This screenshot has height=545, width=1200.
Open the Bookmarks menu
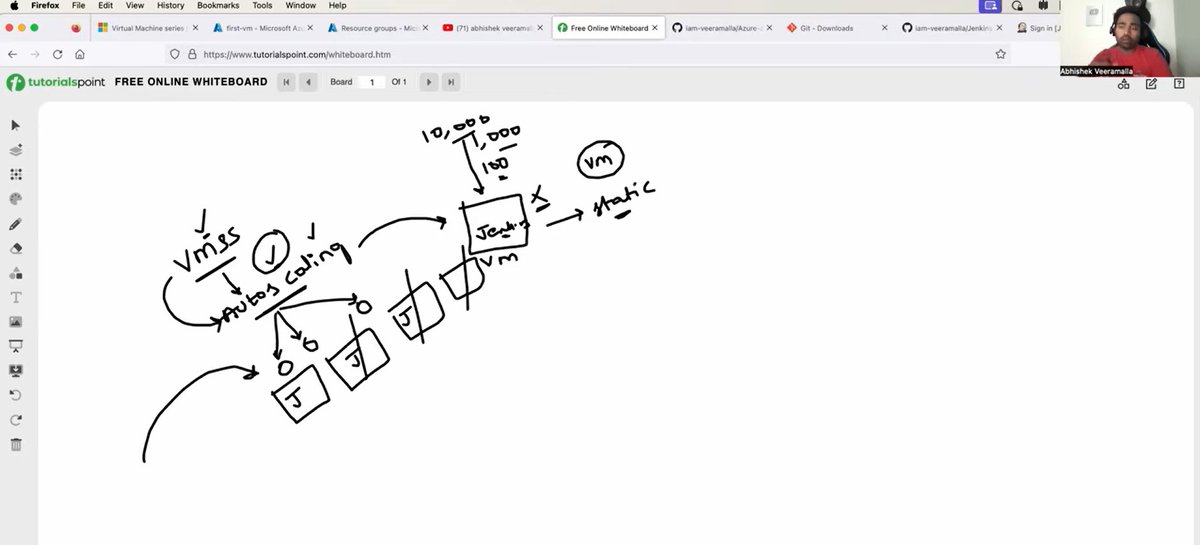click(x=218, y=5)
